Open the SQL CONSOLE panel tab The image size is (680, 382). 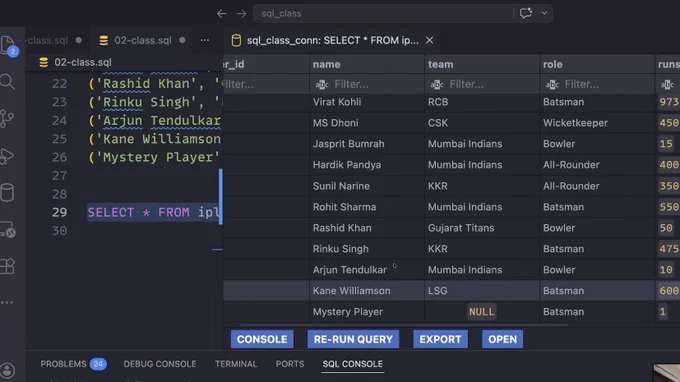353,364
